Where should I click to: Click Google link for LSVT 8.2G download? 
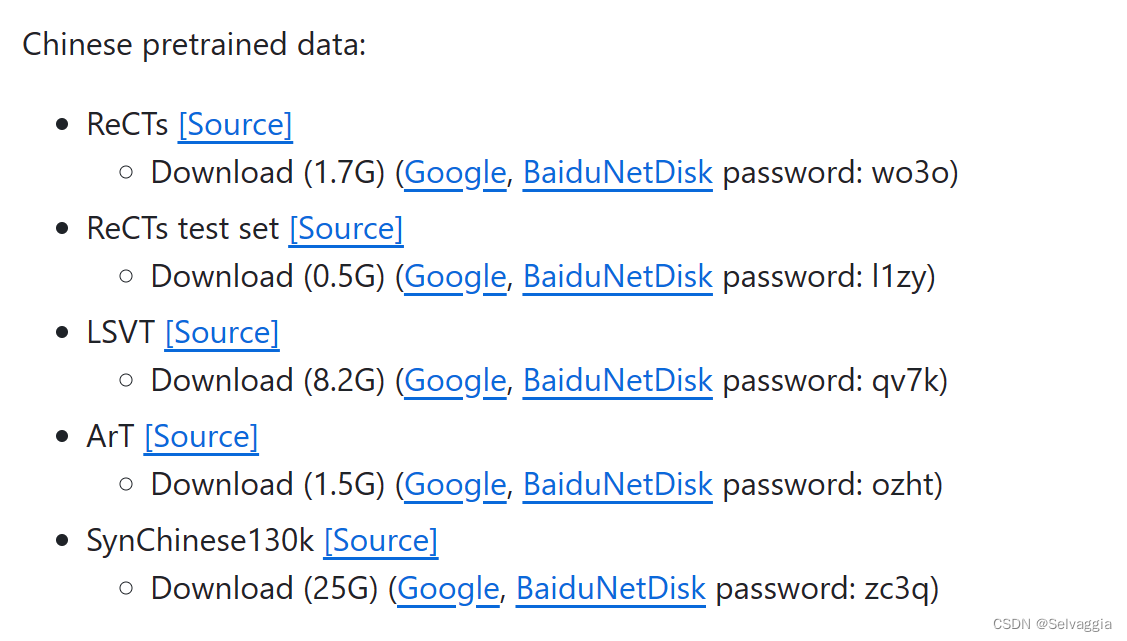455,381
